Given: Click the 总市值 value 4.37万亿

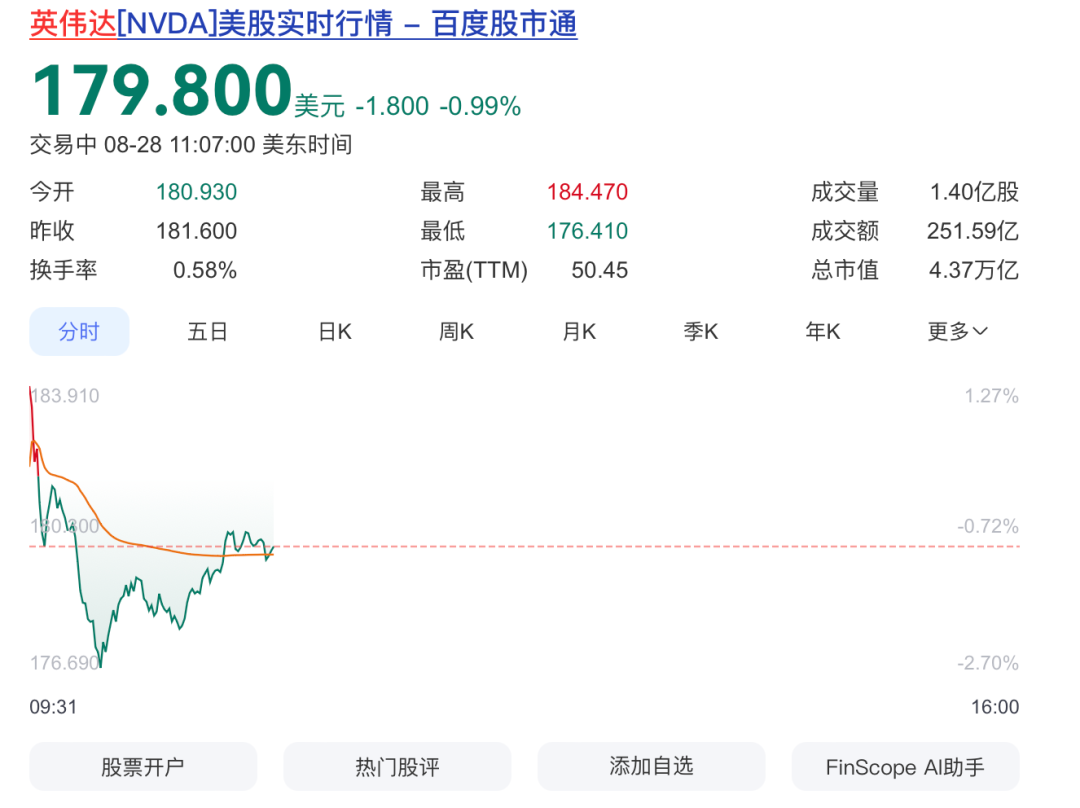Looking at the screenshot, I should coord(972,270).
